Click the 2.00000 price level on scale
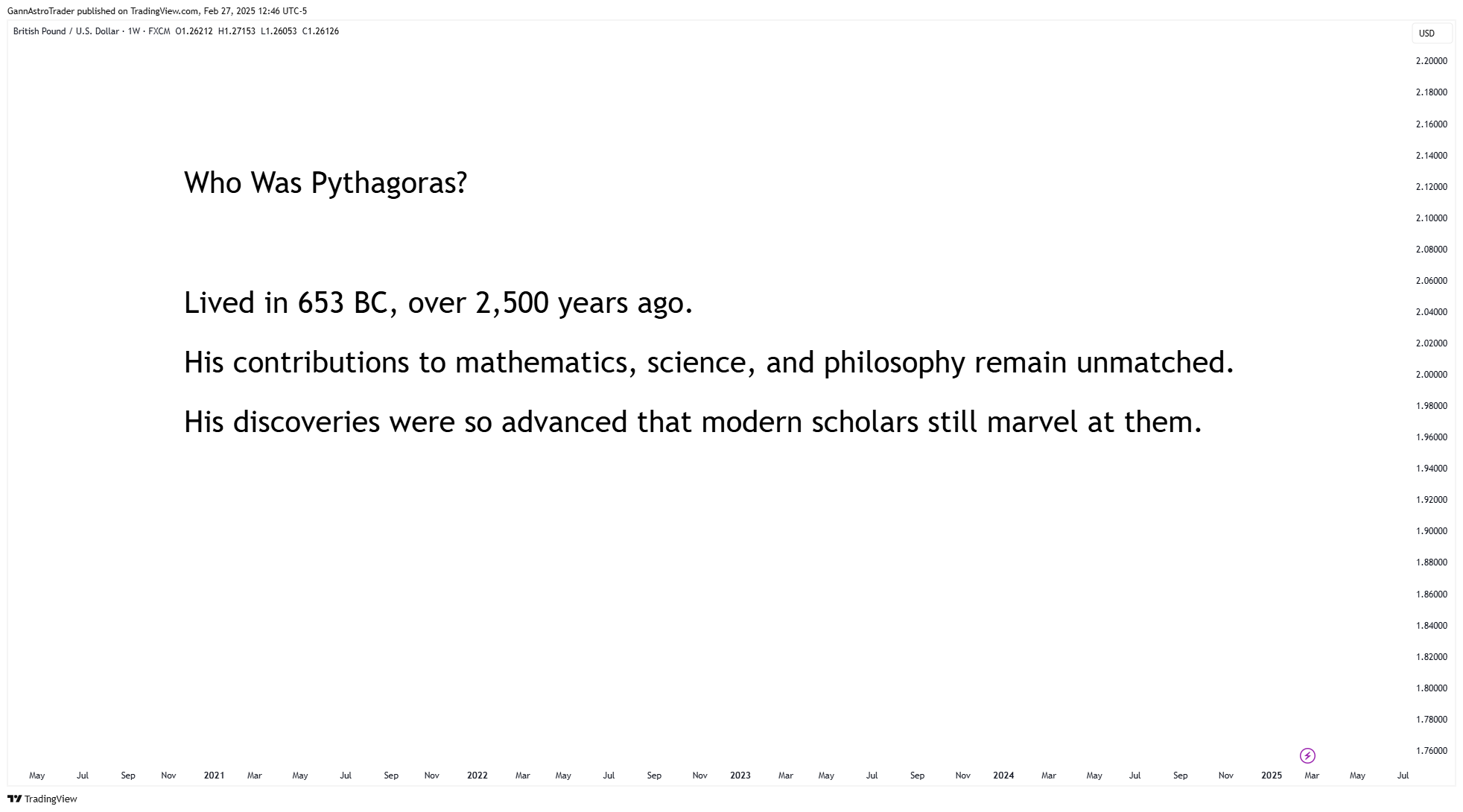This screenshot has width=1463, height=812. coord(1432,375)
